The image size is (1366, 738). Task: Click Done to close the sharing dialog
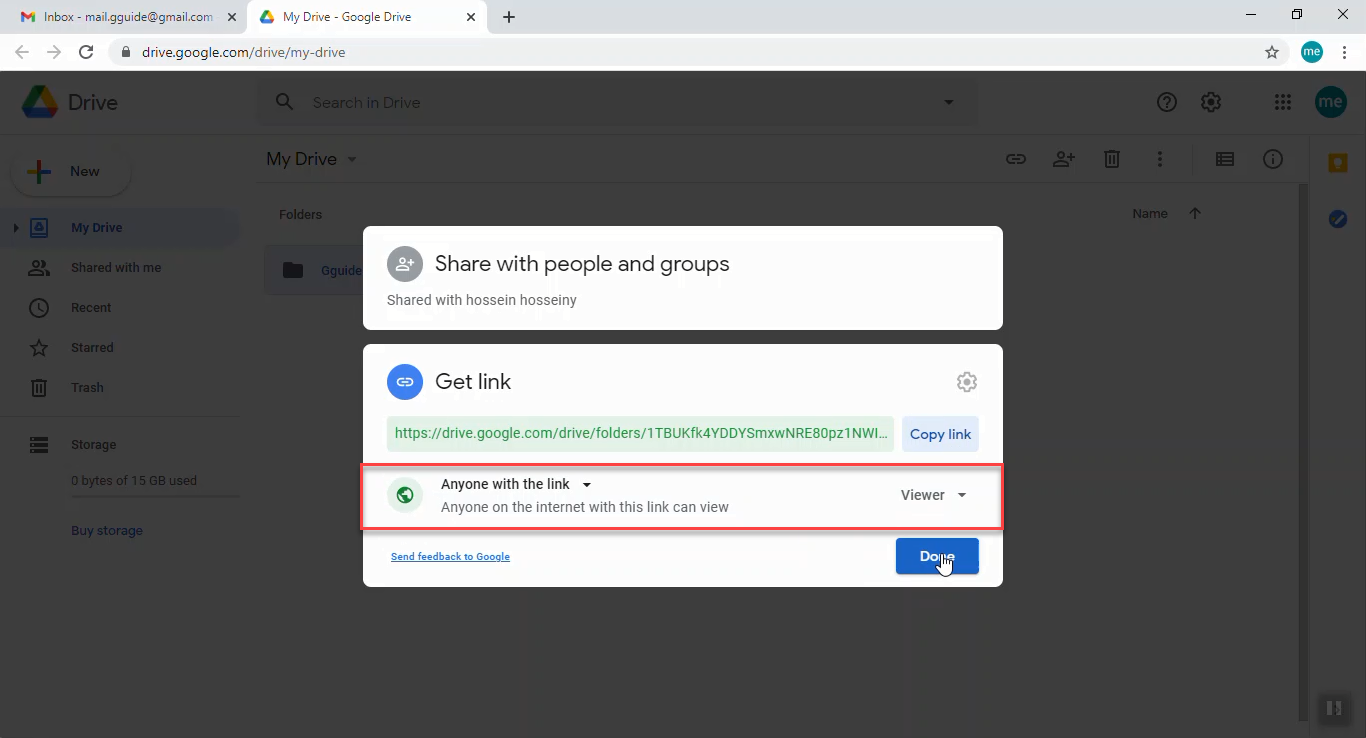coord(936,556)
